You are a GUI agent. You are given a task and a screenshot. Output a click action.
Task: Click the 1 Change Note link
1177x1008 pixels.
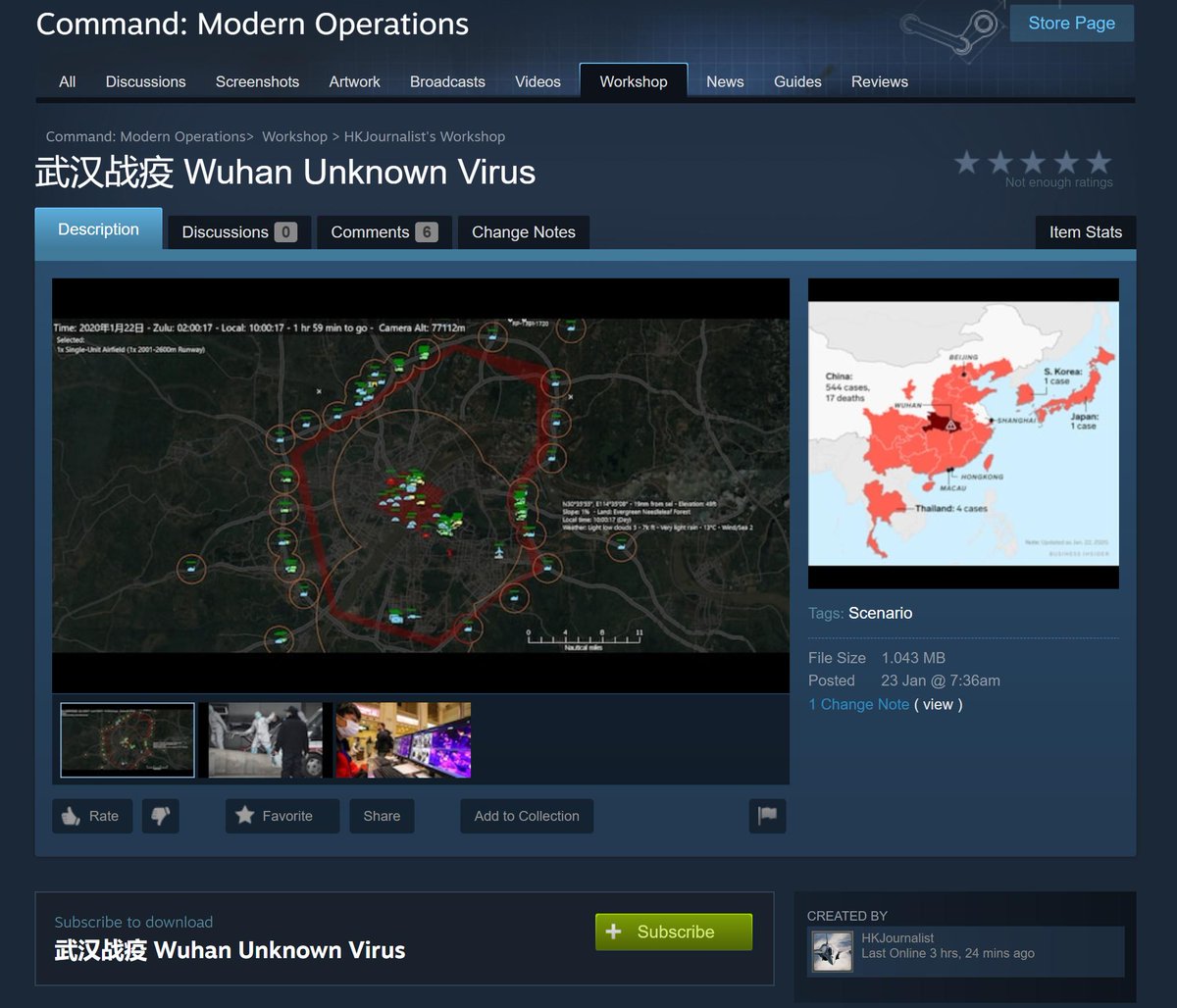pos(859,704)
